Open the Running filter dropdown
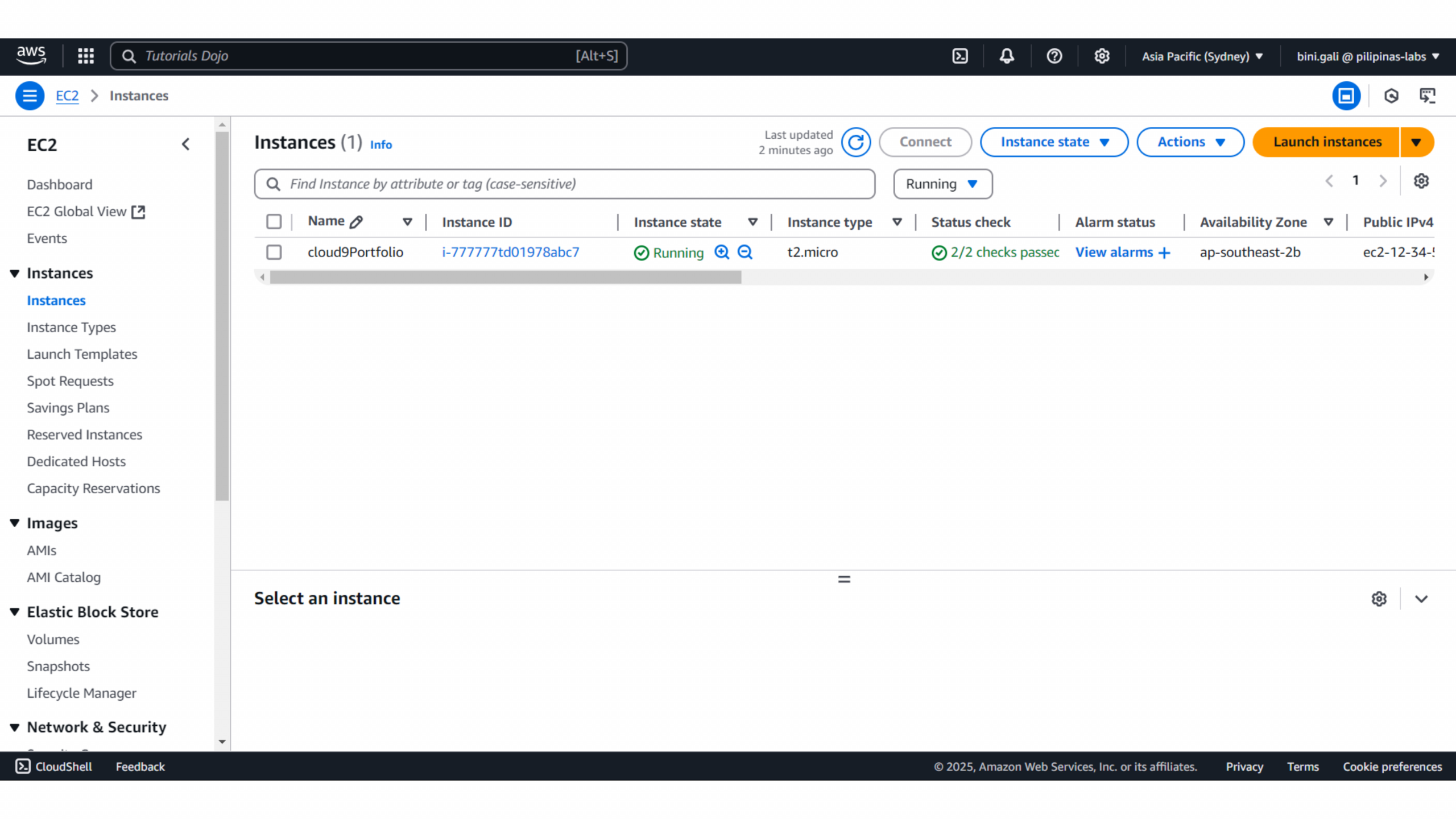The width and height of the screenshot is (1456, 819). pyautogui.click(x=942, y=184)
